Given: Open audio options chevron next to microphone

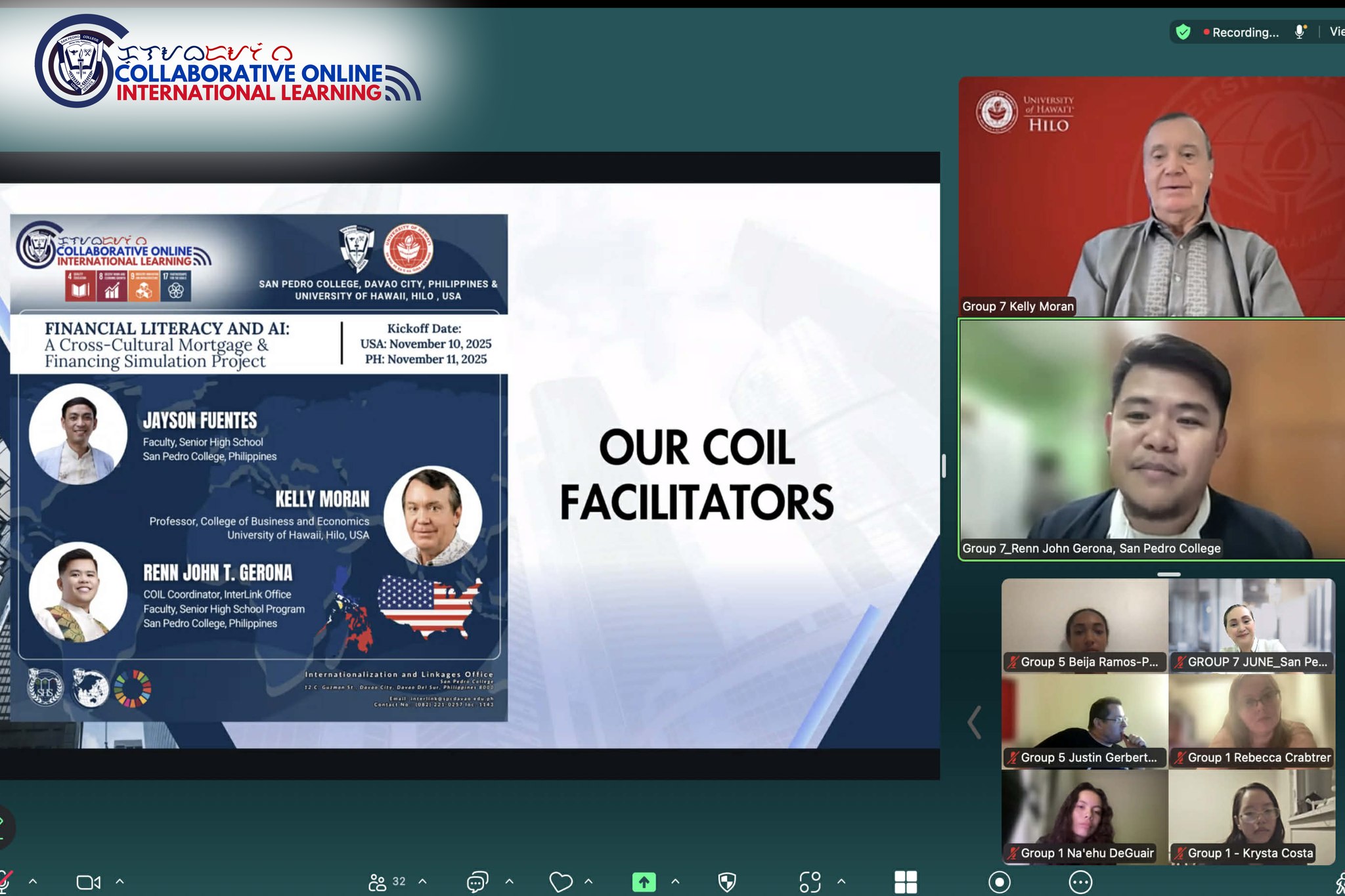Looking at the screenshot, I should [x=33, y=882].
